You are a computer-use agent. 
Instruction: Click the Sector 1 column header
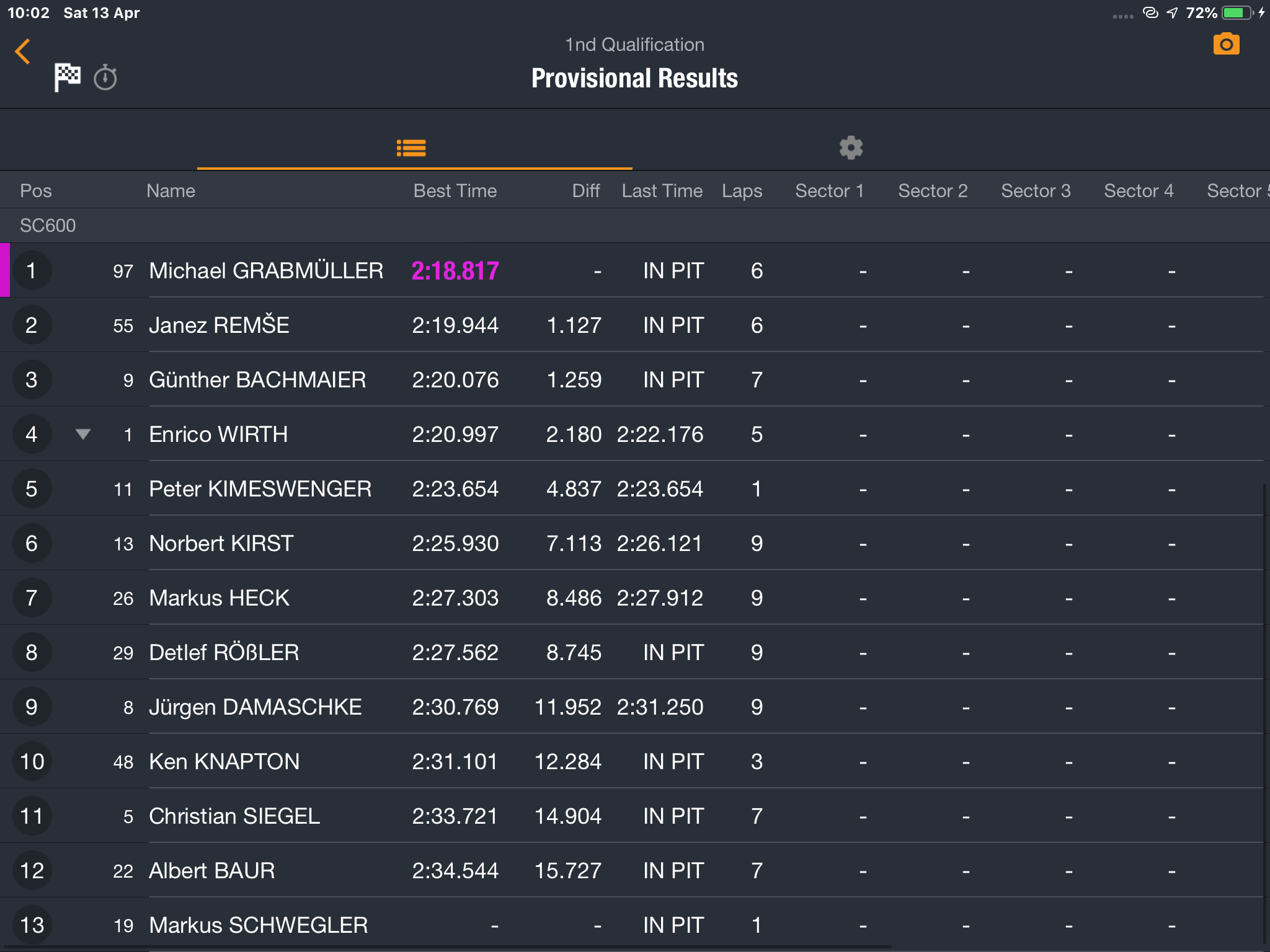click(830, 191)
